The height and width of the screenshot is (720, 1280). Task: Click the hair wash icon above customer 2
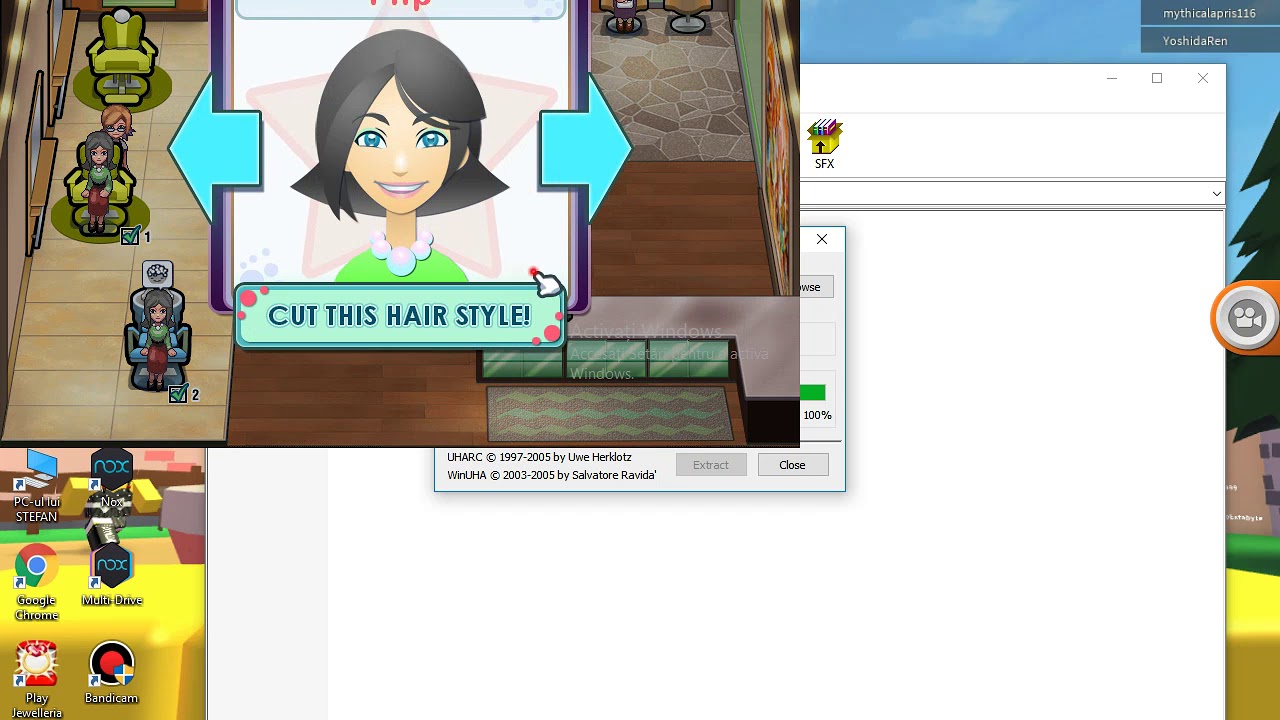coord(157,274)
